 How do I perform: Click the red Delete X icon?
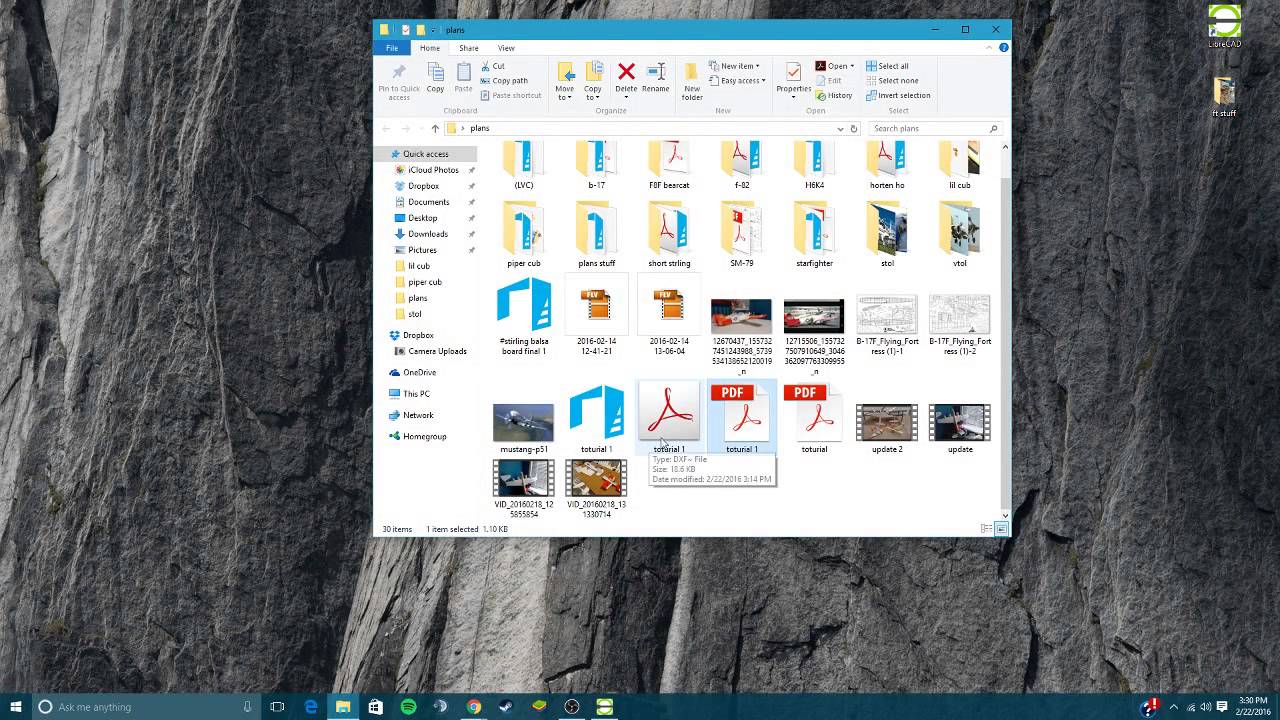pos(626,71)
